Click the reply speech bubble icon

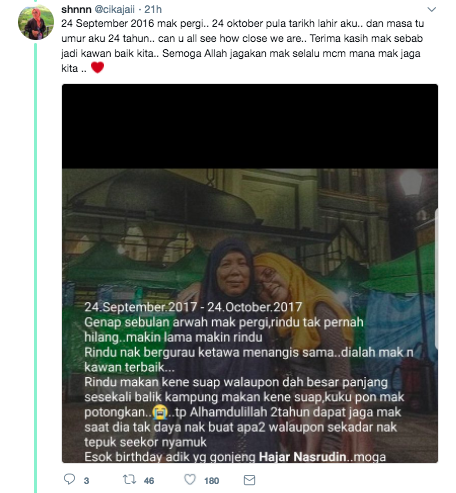point(69,479)
